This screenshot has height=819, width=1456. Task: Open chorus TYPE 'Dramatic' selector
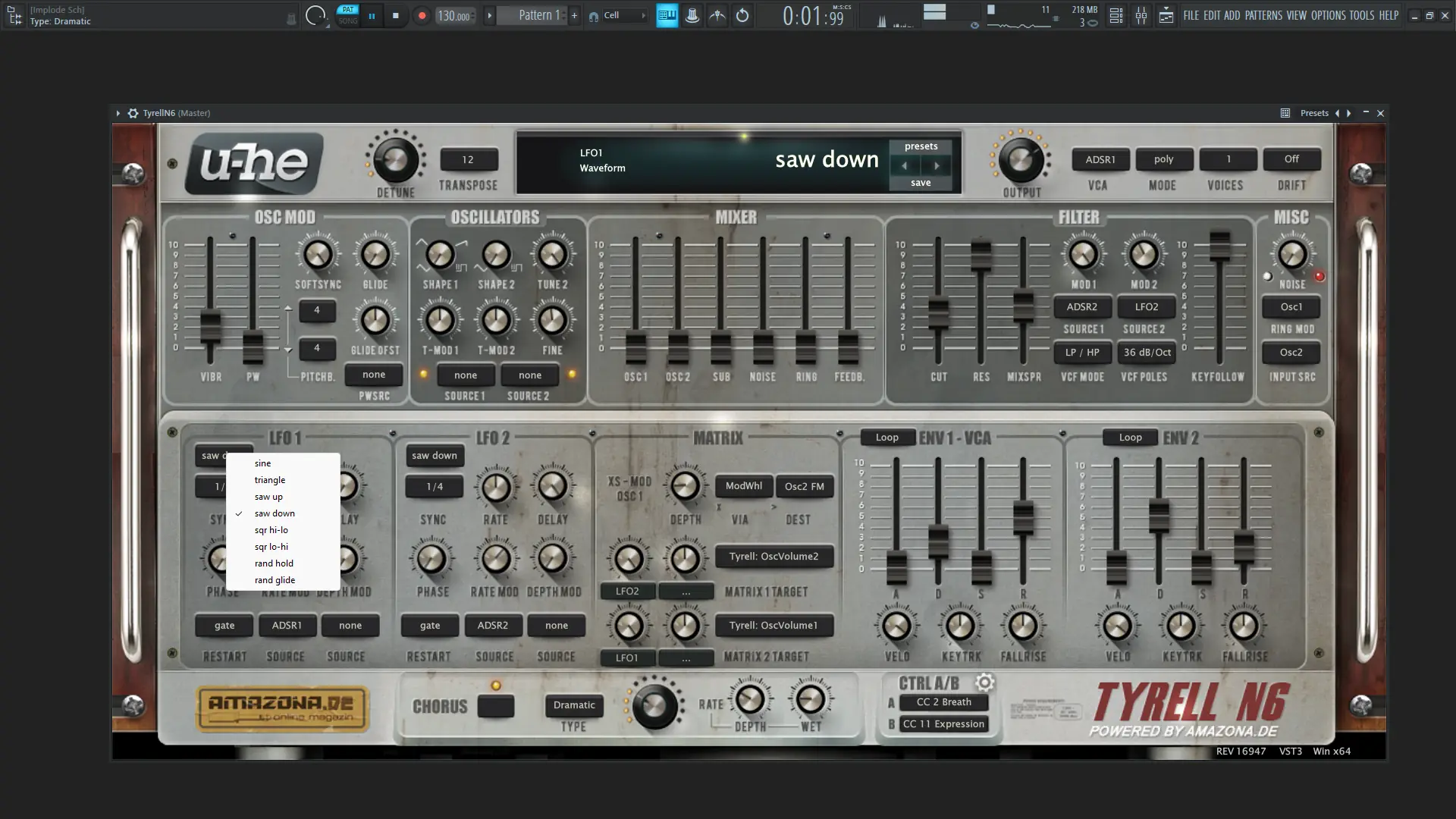[574, 705]
